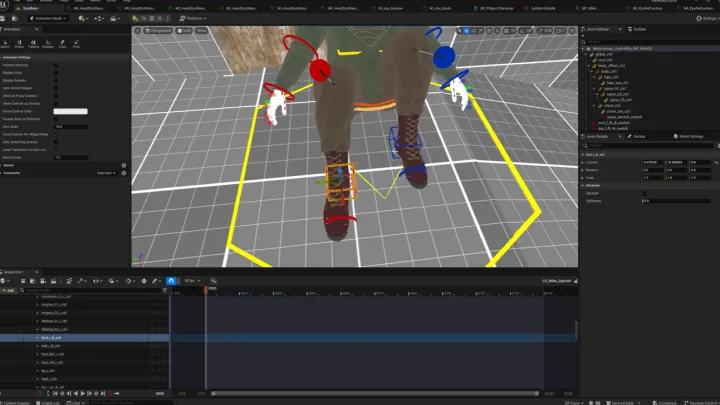Open the Tweens tool in Animation panel
Viewport: 720px width, 405px height.
[34, 44]
